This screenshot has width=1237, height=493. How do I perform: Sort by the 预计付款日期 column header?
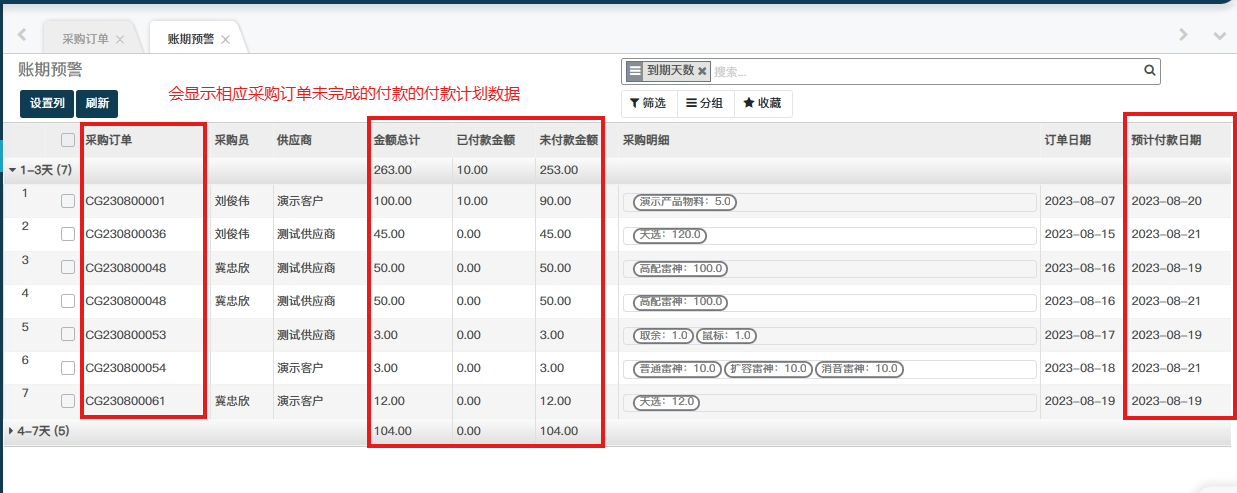tap(1166, 140)
